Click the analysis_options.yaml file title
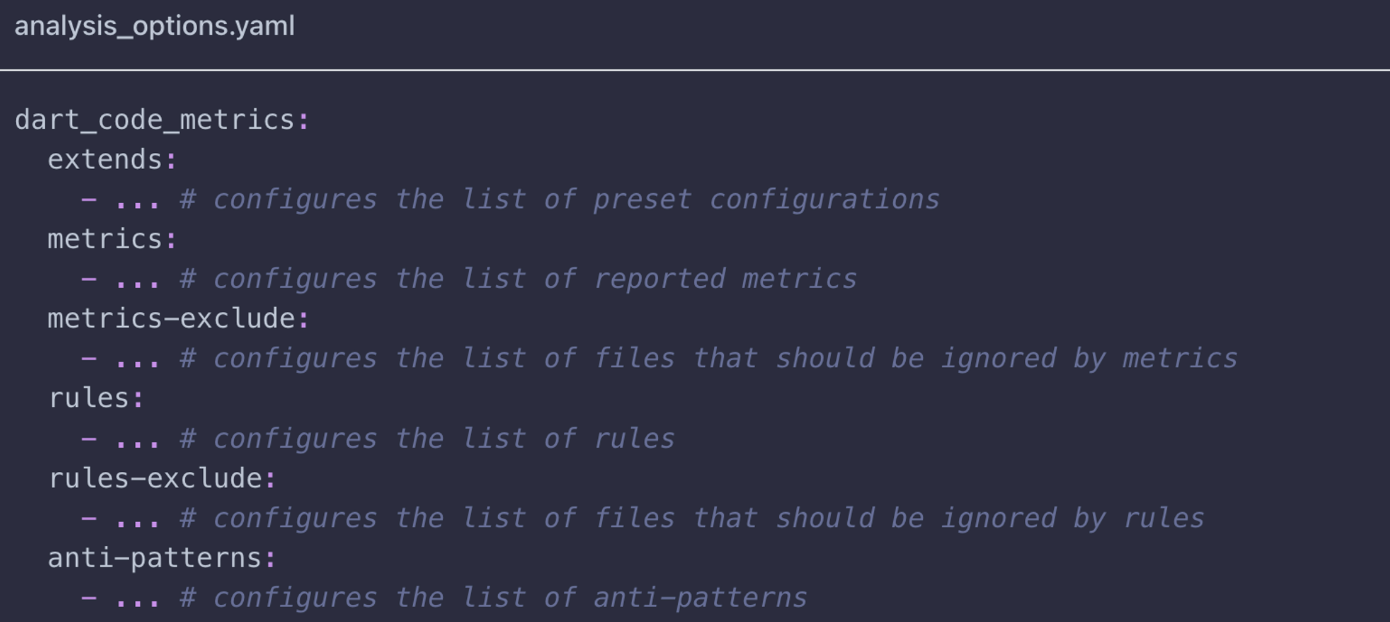1390x622 pixels. pyautogui.click(x=154, y=27)
